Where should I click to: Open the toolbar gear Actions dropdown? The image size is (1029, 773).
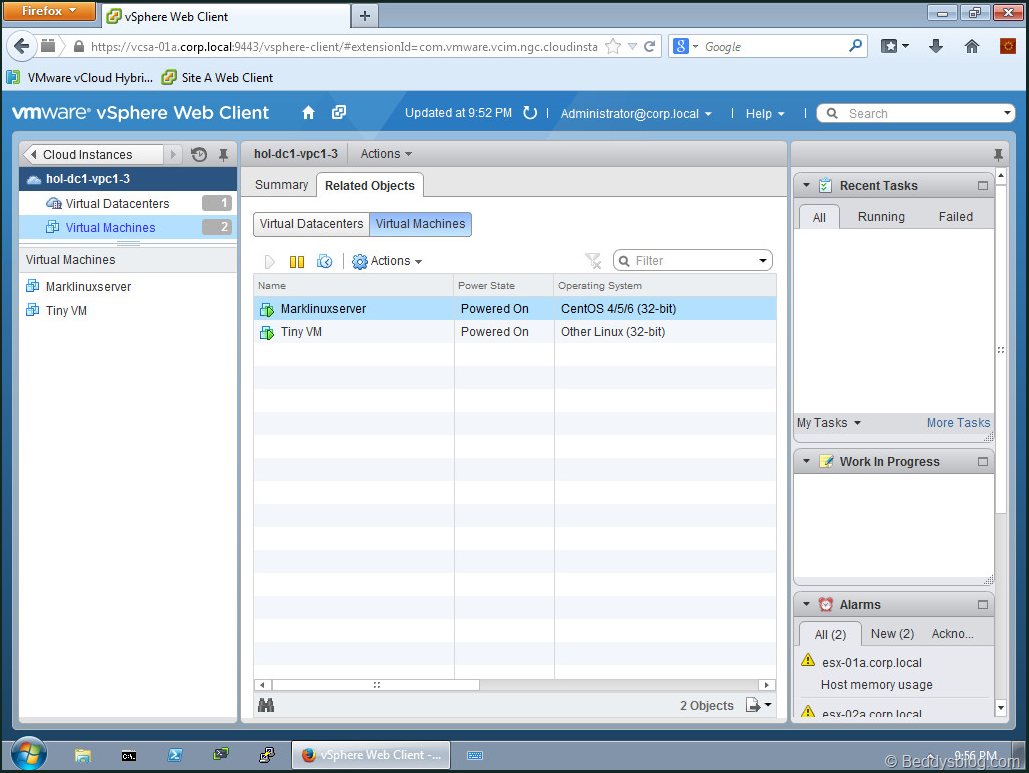(x=387, y=261)
